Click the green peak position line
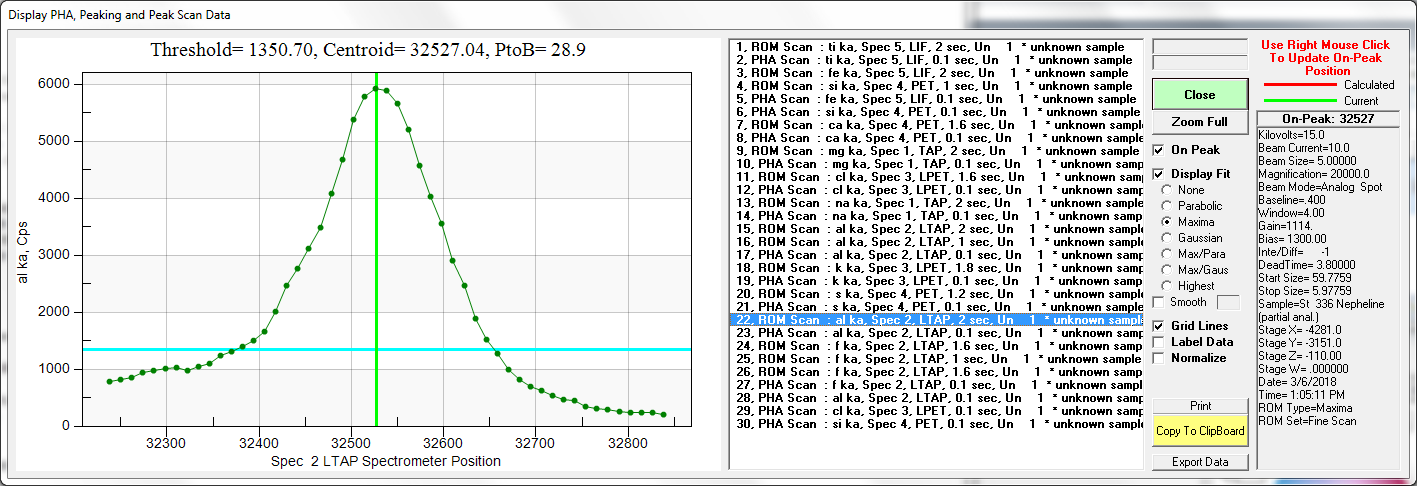The height and width of the screenshot is (486, 1417). tap(376, 250)
